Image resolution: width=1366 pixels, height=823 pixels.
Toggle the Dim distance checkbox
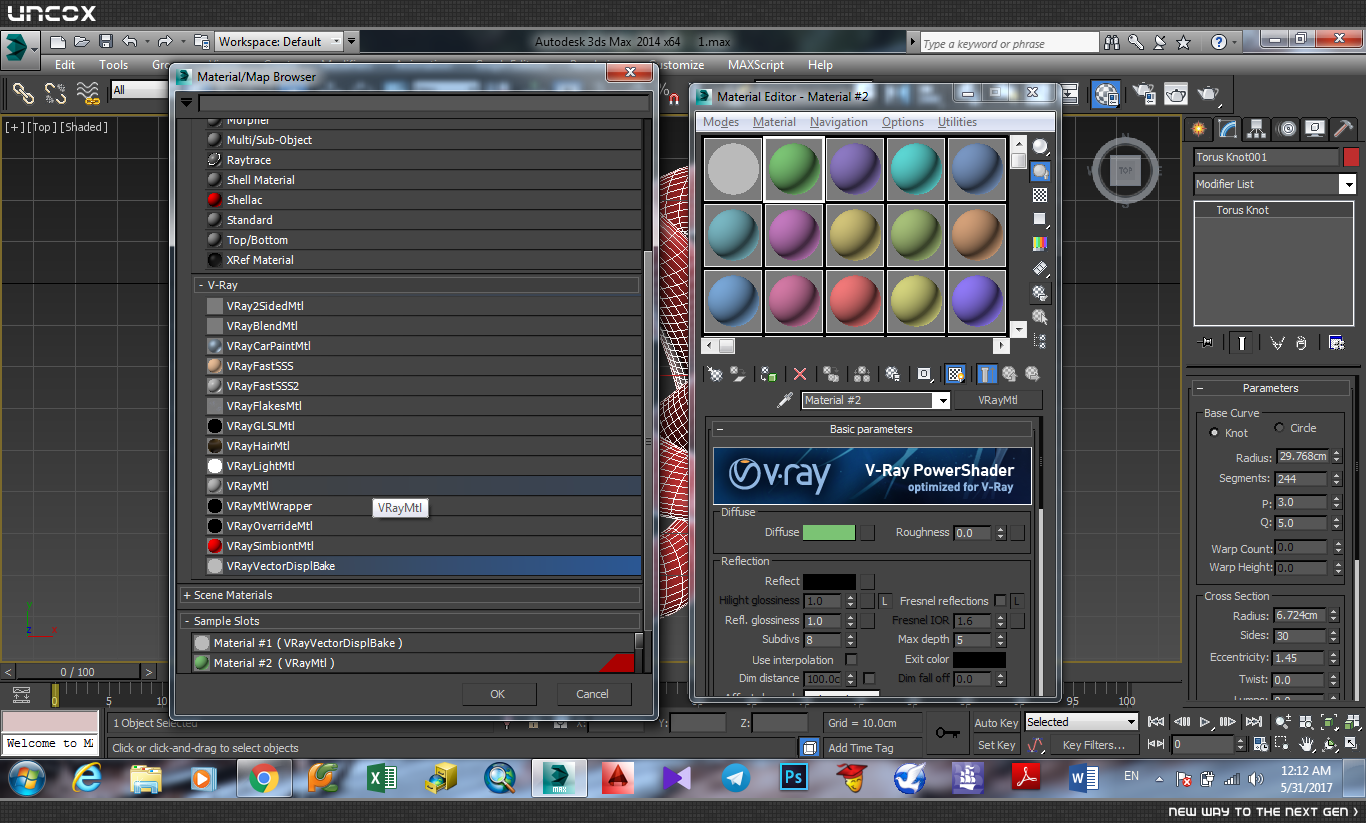click(869, 679)
